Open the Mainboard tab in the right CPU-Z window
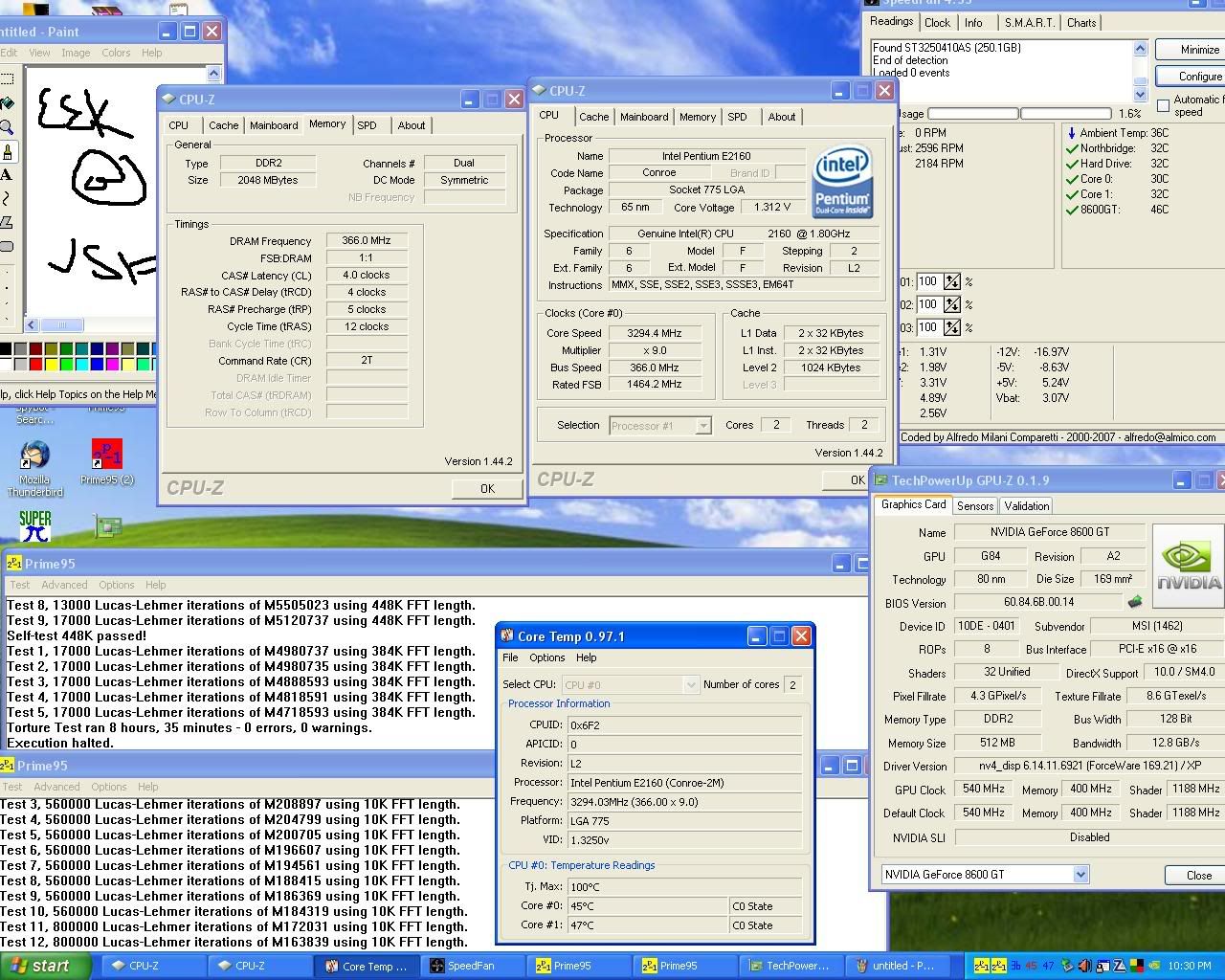Image resolution: width=1225 pixels, height=980 pixels. [644, 117]
